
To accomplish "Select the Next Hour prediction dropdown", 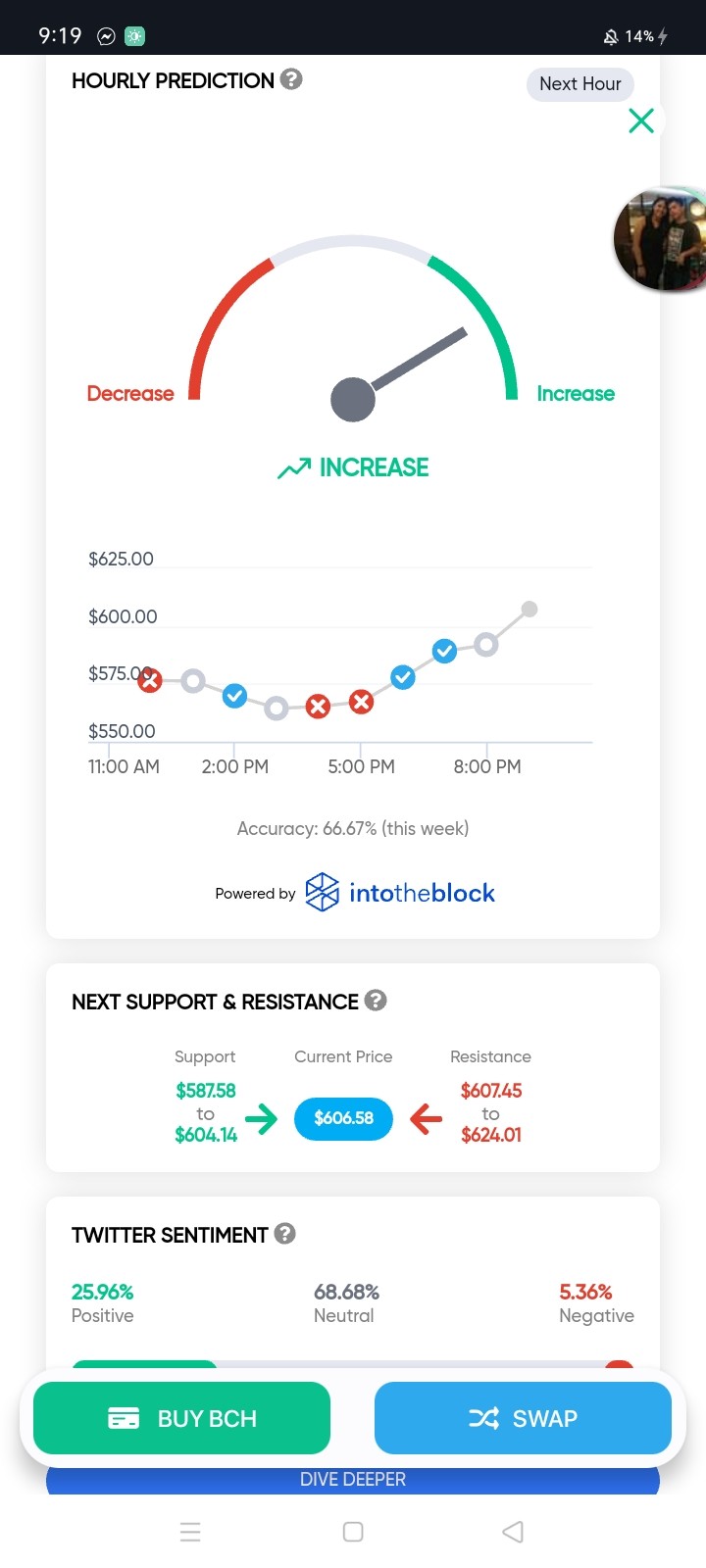I will [580, 84].
